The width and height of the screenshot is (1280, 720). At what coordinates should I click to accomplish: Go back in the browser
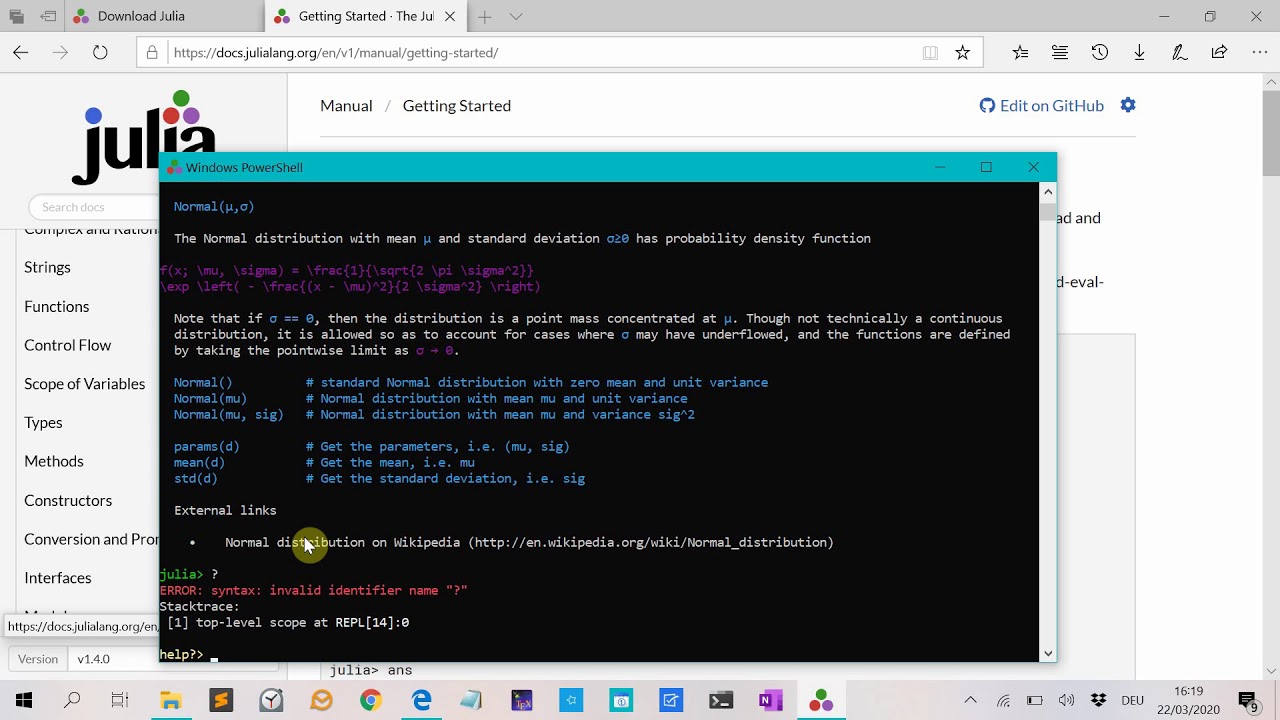[21, 53]
